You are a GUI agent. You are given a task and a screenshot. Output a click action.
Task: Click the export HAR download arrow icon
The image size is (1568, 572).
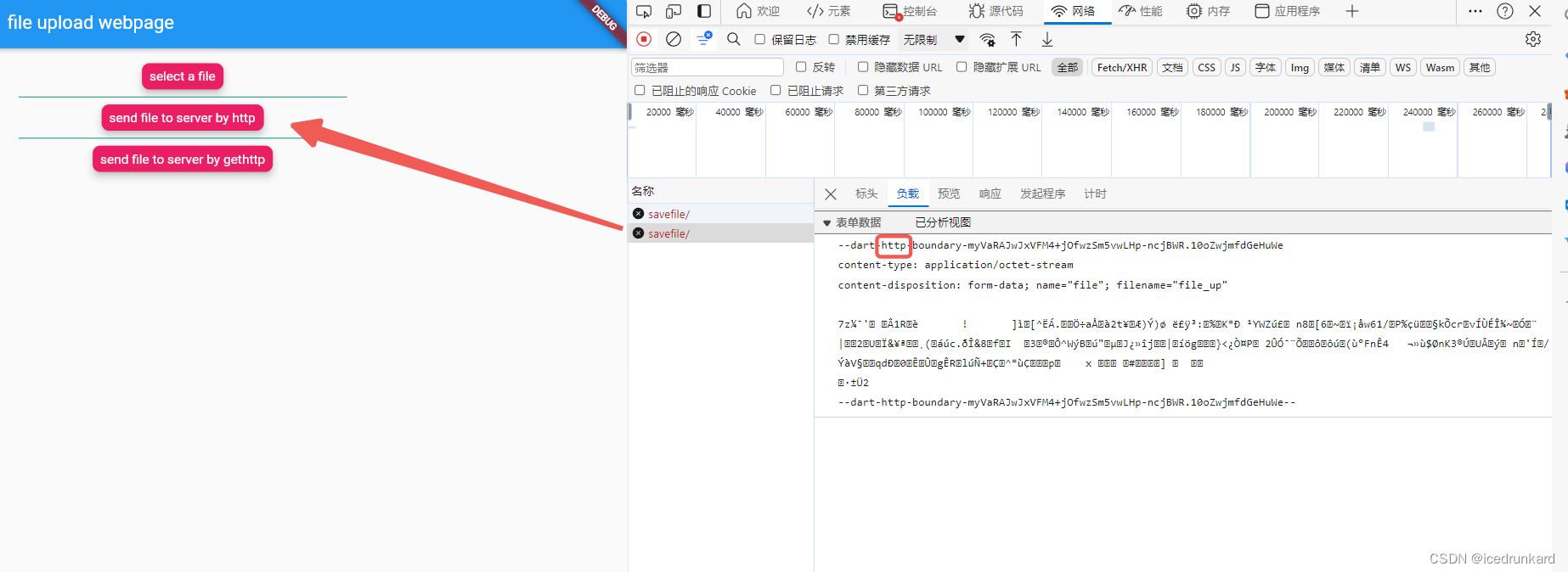1047,39
